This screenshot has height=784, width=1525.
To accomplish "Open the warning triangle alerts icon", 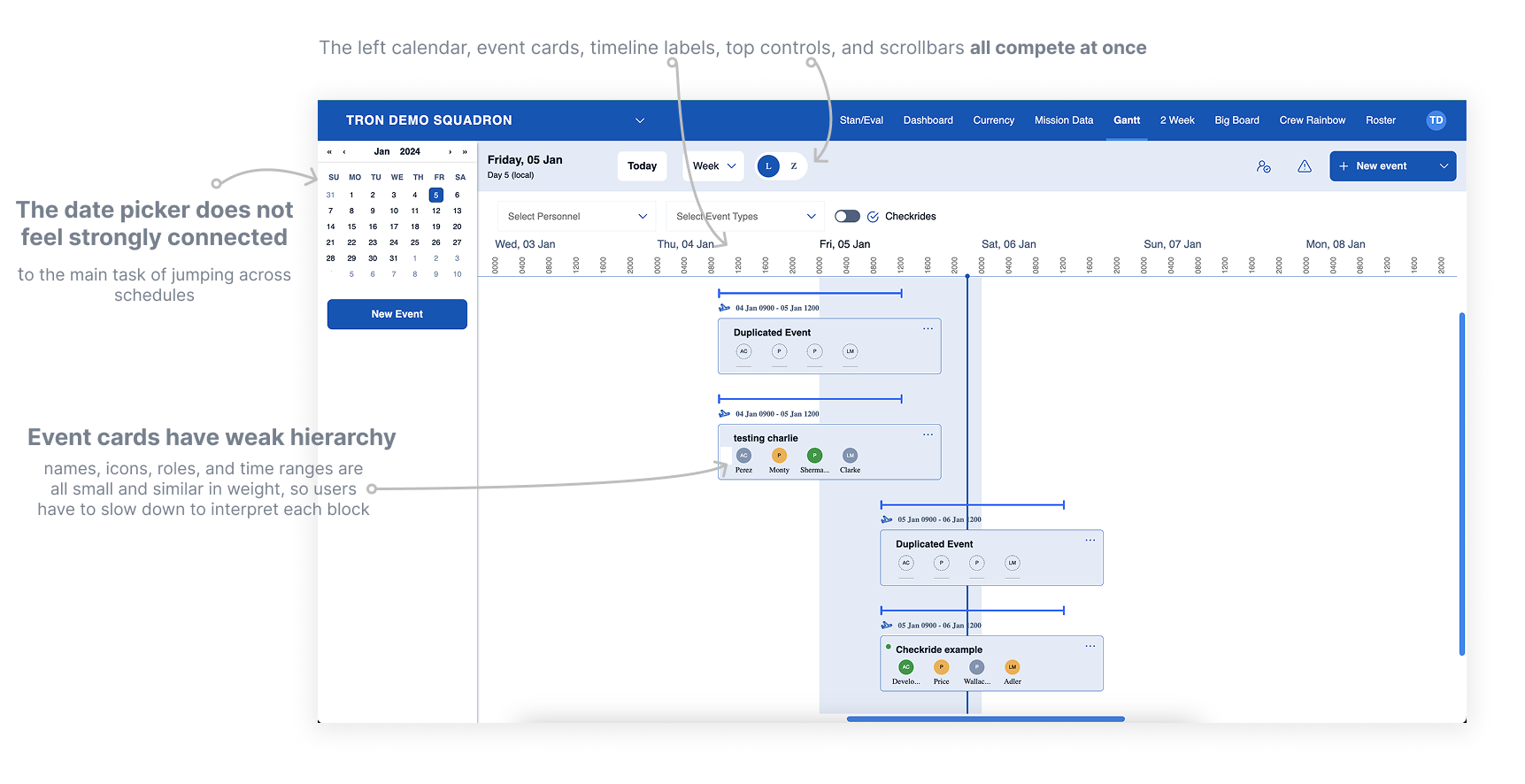I will 1305,166.
